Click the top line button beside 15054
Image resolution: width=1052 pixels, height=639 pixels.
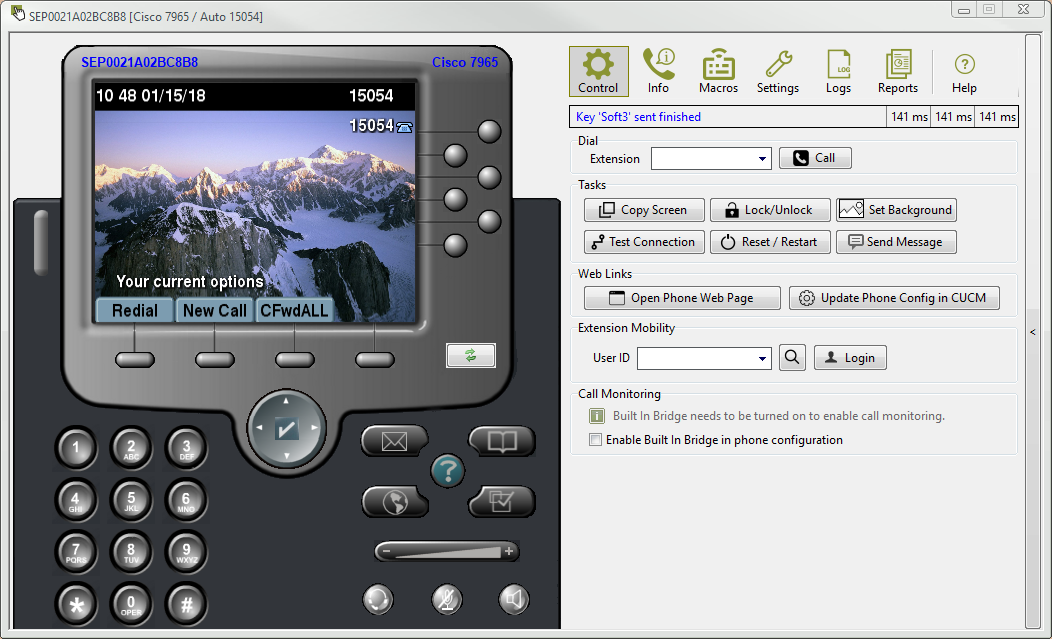pos(489,132)
